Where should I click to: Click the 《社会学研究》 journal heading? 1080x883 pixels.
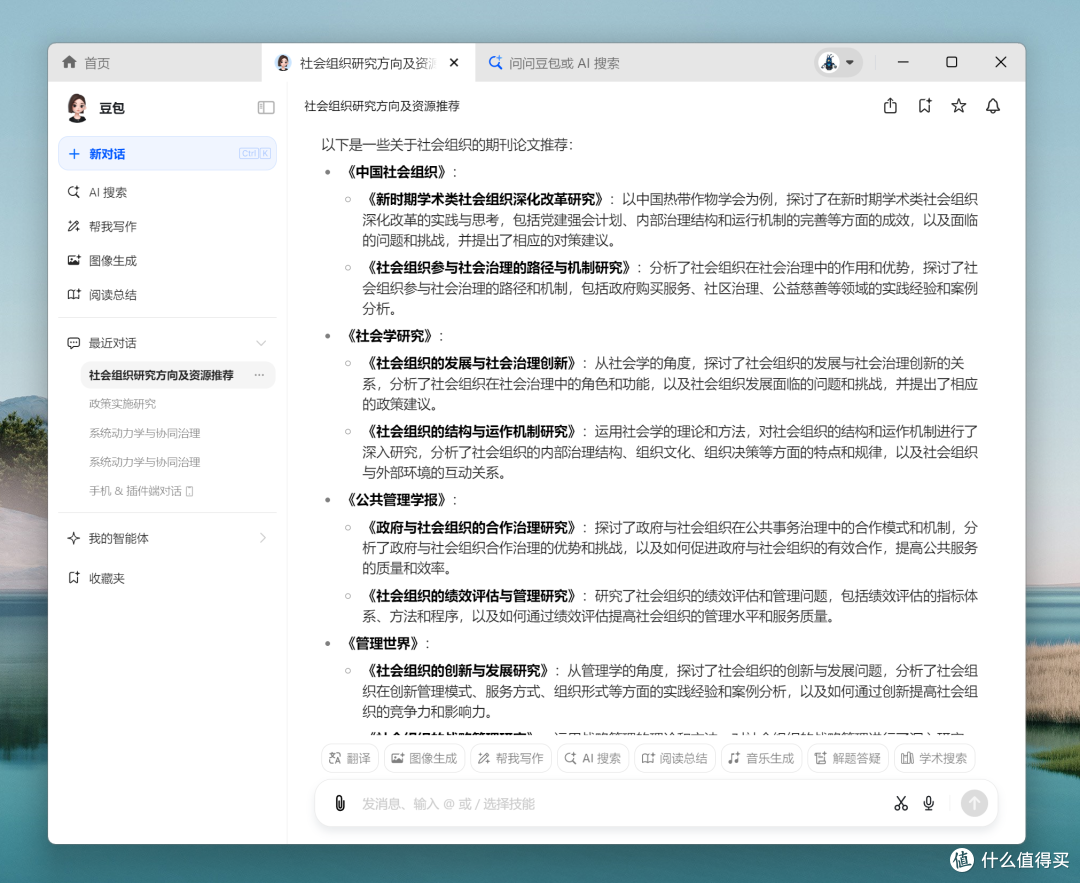point(390,336)
